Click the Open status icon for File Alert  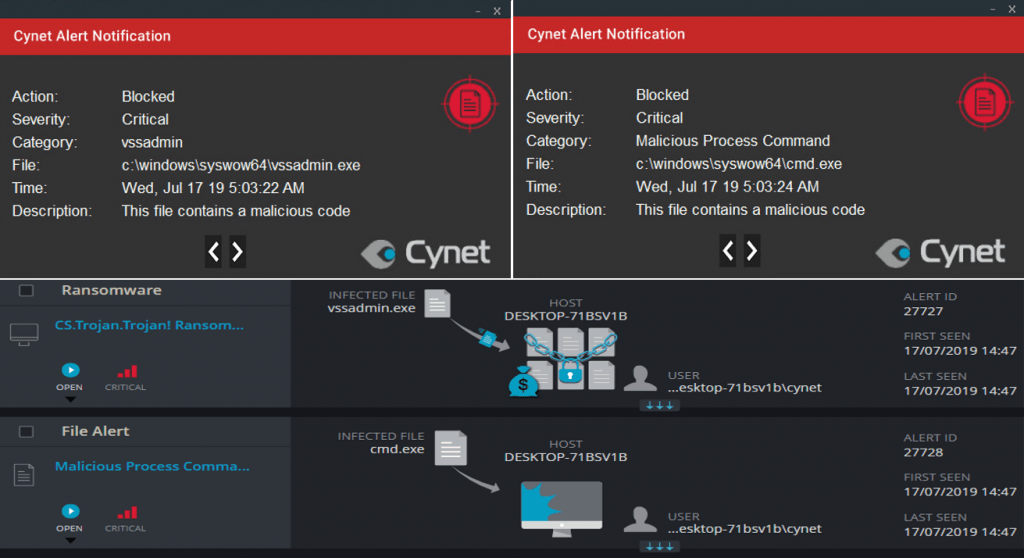coord(70,511)
